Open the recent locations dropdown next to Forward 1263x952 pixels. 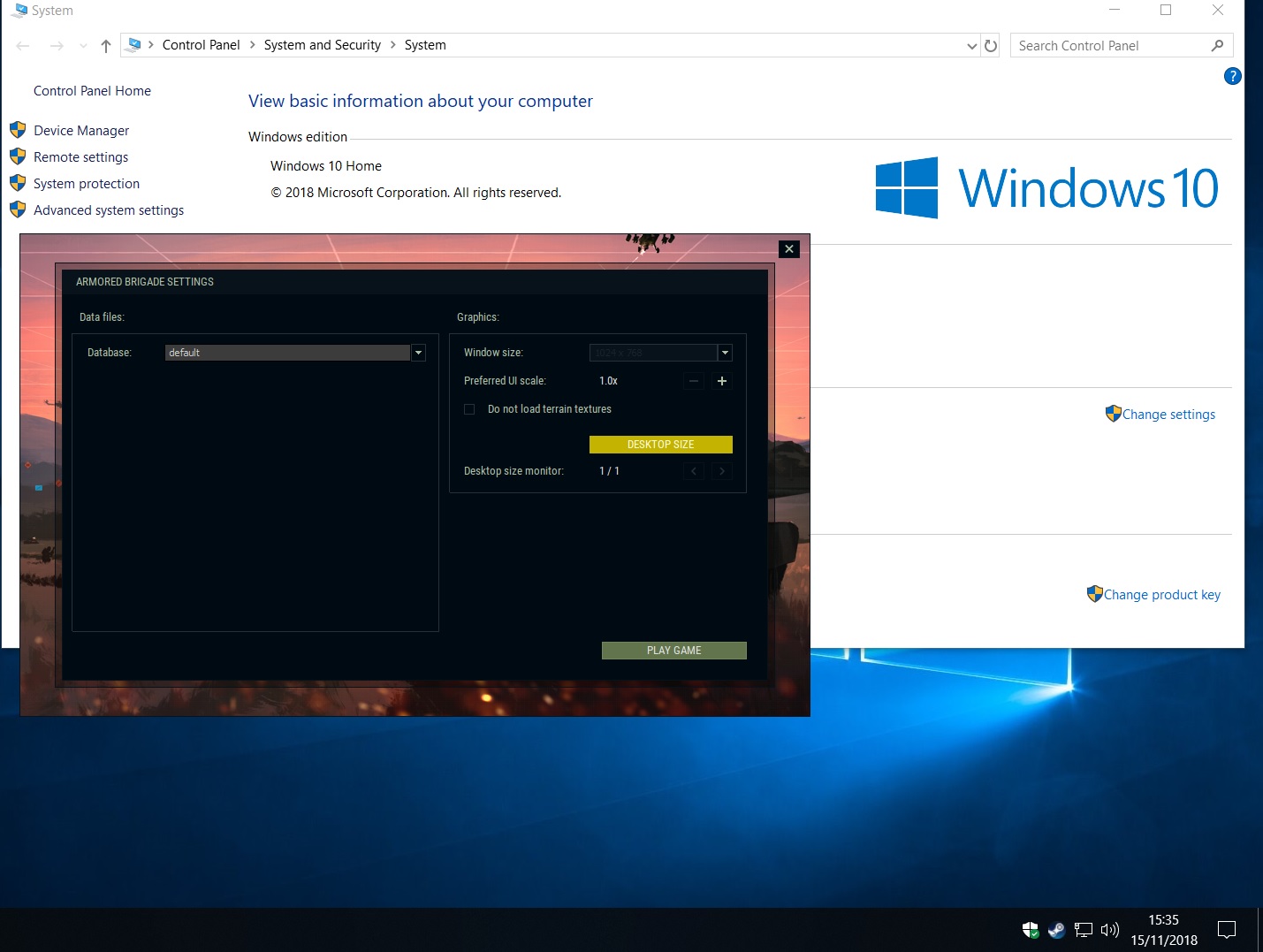pos(83,46)
